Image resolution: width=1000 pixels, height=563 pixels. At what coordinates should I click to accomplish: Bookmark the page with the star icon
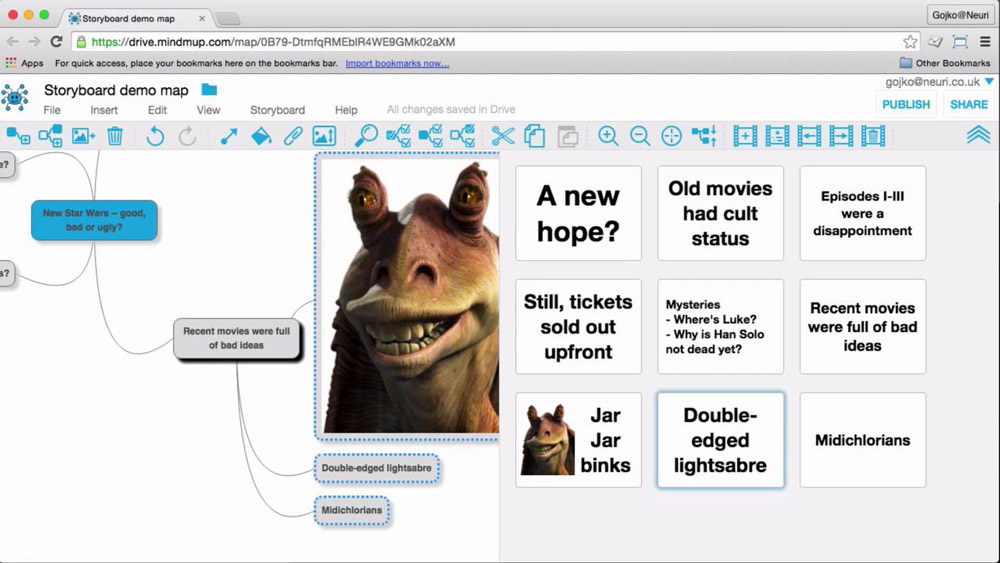(x=910, y=42)
